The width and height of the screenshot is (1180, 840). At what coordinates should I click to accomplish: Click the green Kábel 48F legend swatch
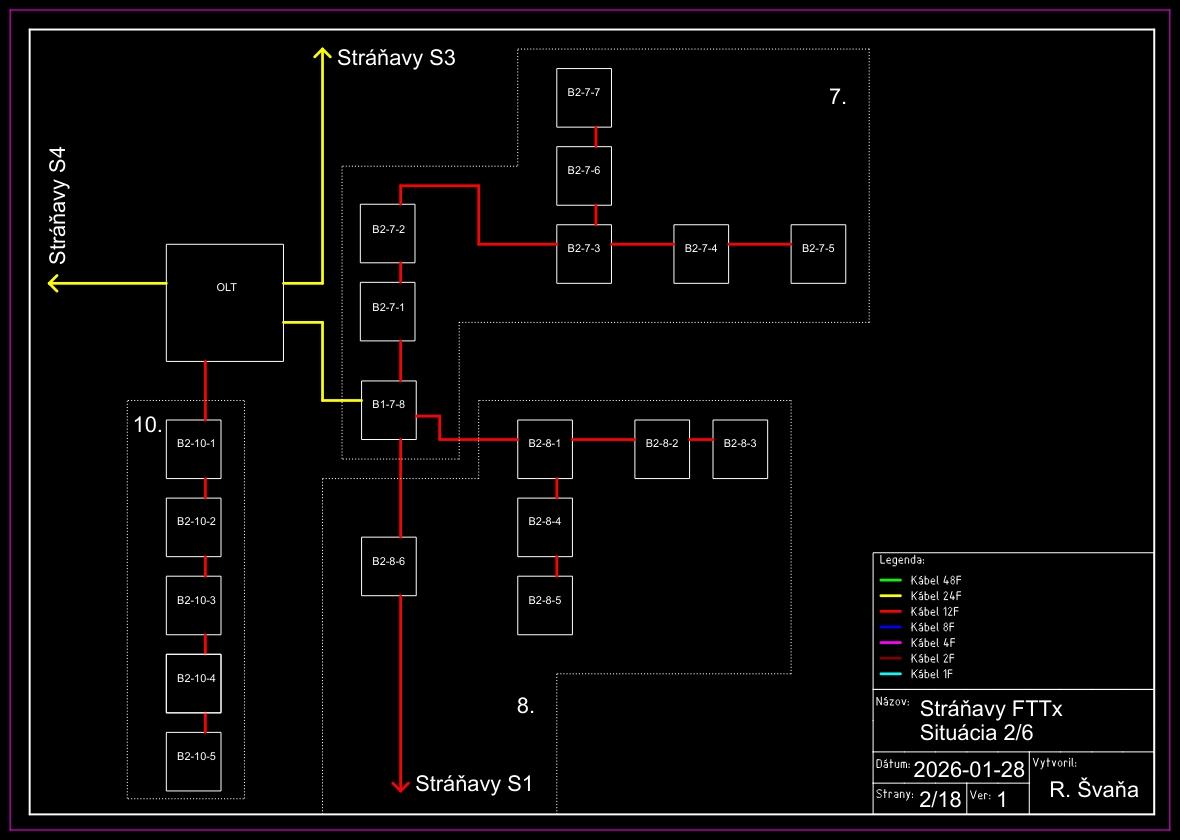pyautogui.click(x=890, y=580)
